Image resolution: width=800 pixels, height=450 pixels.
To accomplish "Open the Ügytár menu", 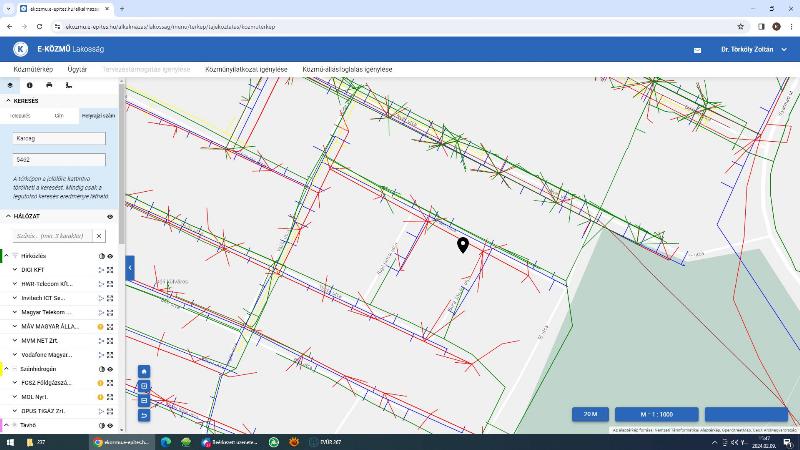I will pyautogui.click(x=77, y=69).
